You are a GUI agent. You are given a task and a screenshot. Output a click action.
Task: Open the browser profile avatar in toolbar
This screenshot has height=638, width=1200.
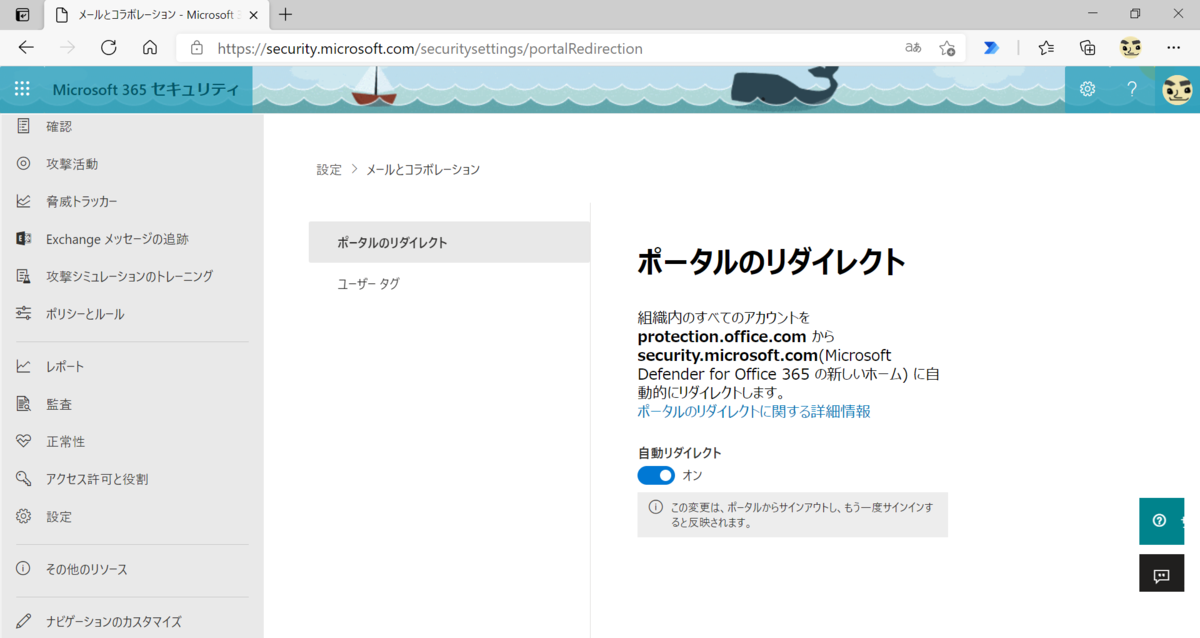pos(1131,47)
